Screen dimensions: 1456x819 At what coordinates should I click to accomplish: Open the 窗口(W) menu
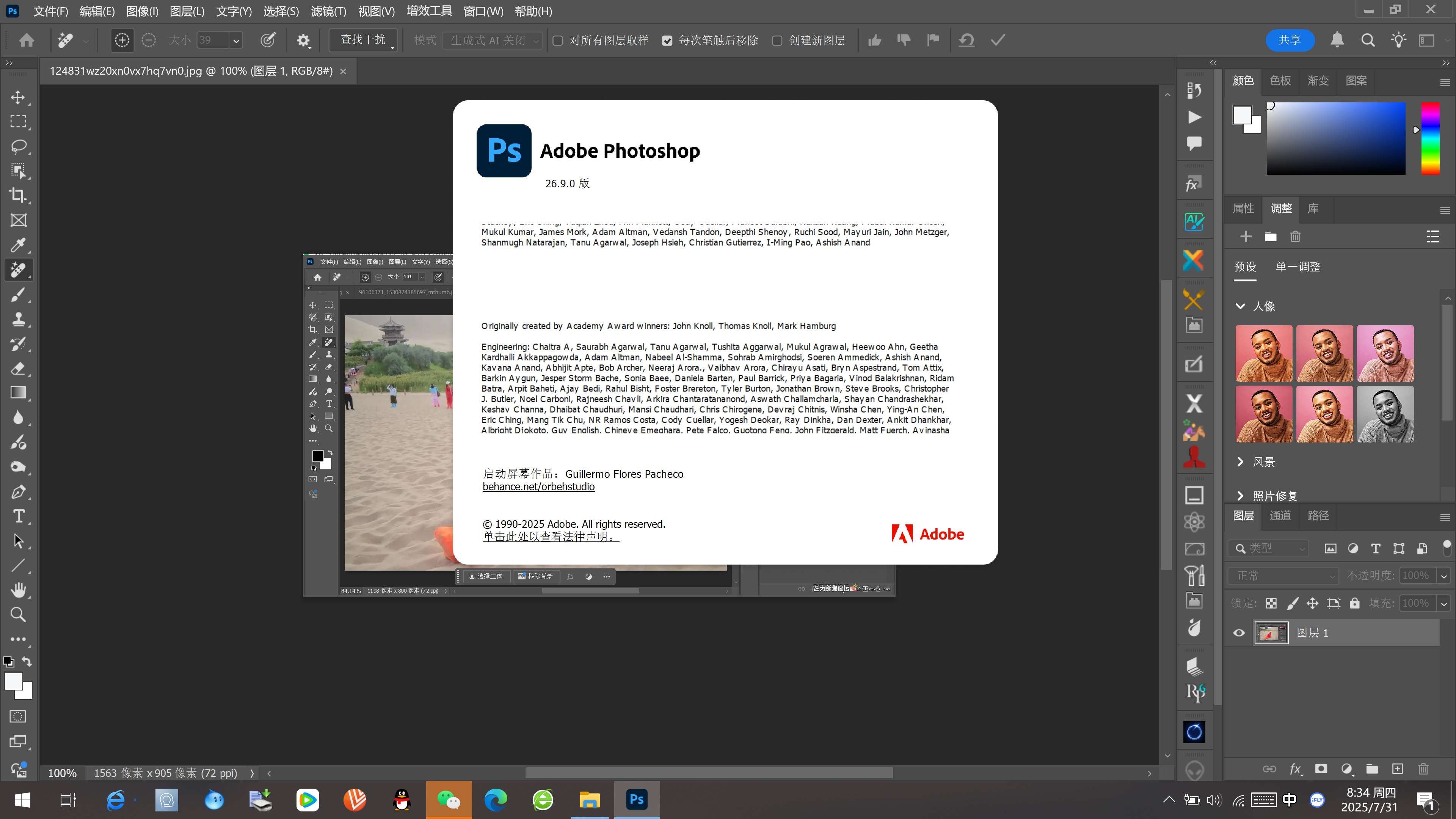pyautogui.click(x=483, y=11)
